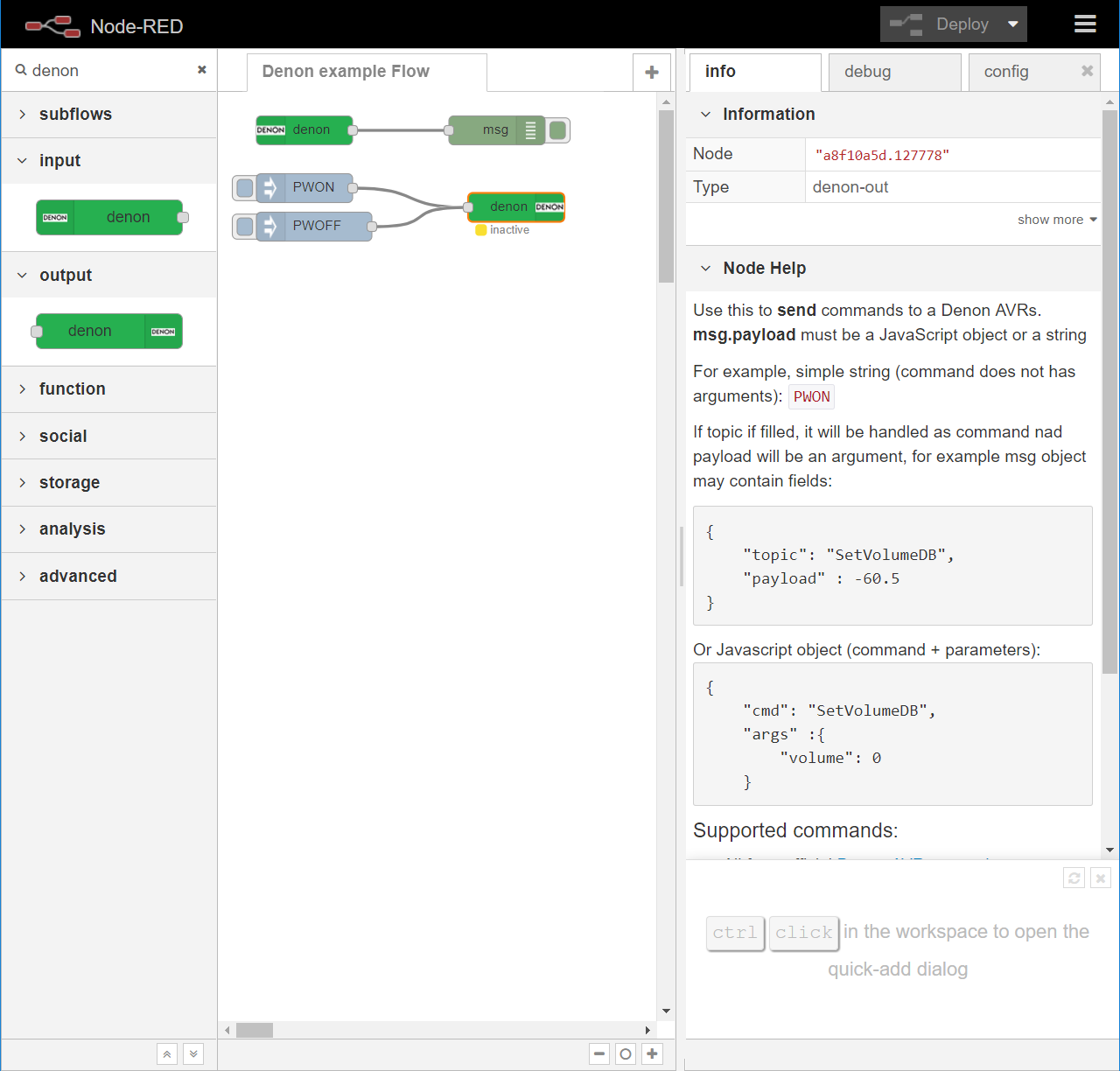Image resolution: width=1120 pixels, height=1071 pixels.
Task: Open the Deploy options dropdown arrow
Action: 1013,24
